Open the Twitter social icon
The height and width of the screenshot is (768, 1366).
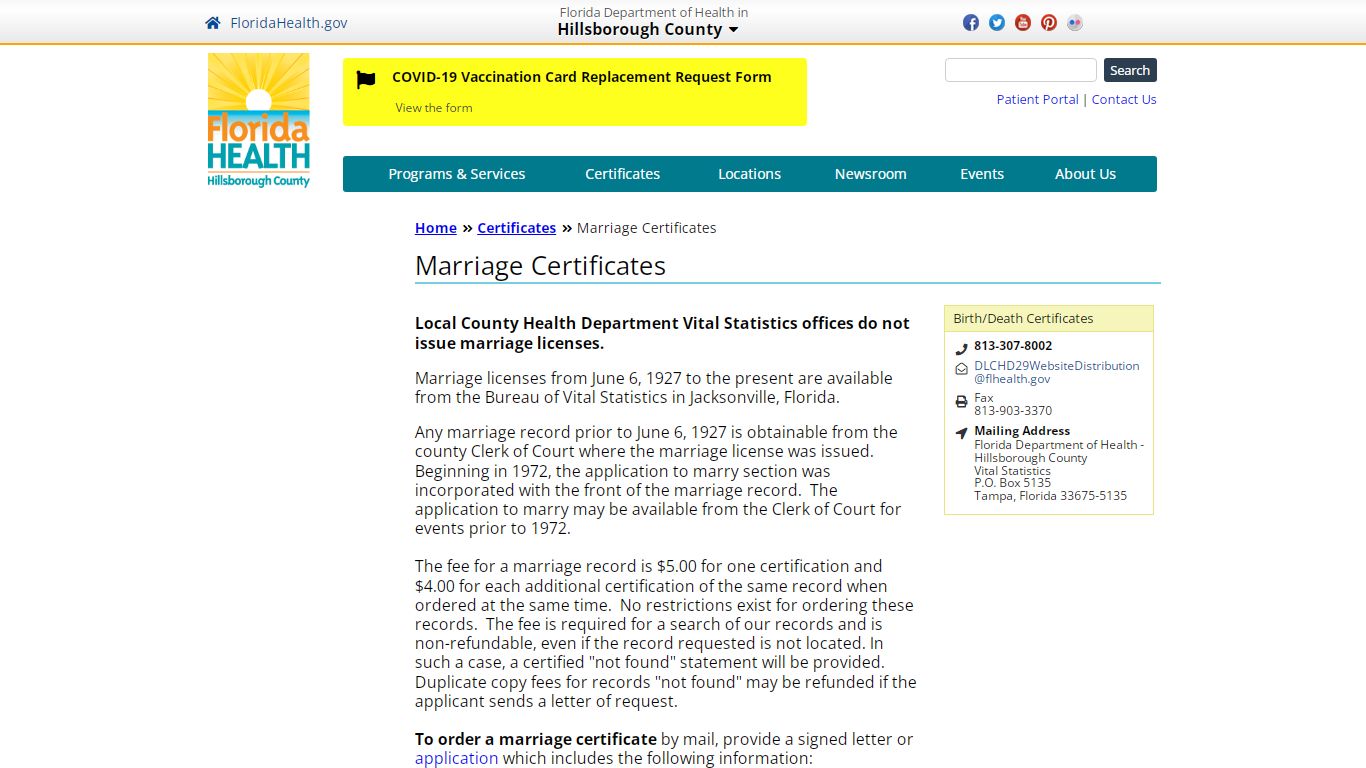click(x=997, y=23)
